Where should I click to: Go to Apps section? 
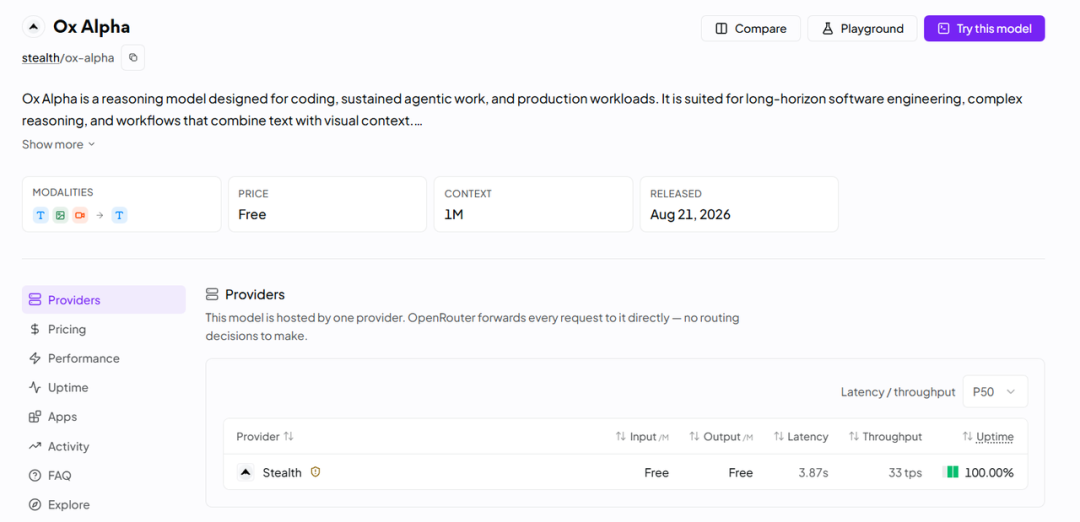pos(53,417)
